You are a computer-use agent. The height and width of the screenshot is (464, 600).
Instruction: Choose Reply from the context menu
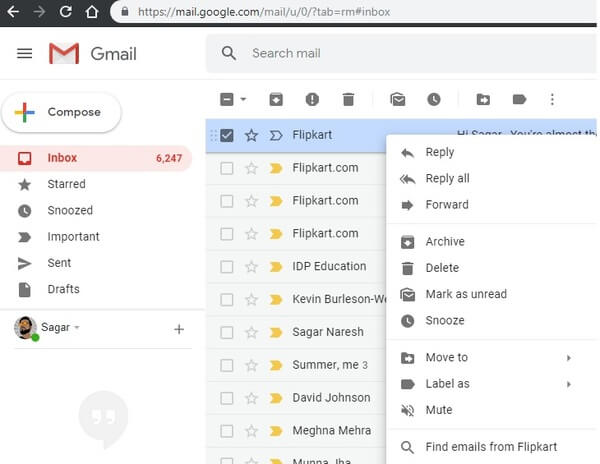(x=492, y=153)
